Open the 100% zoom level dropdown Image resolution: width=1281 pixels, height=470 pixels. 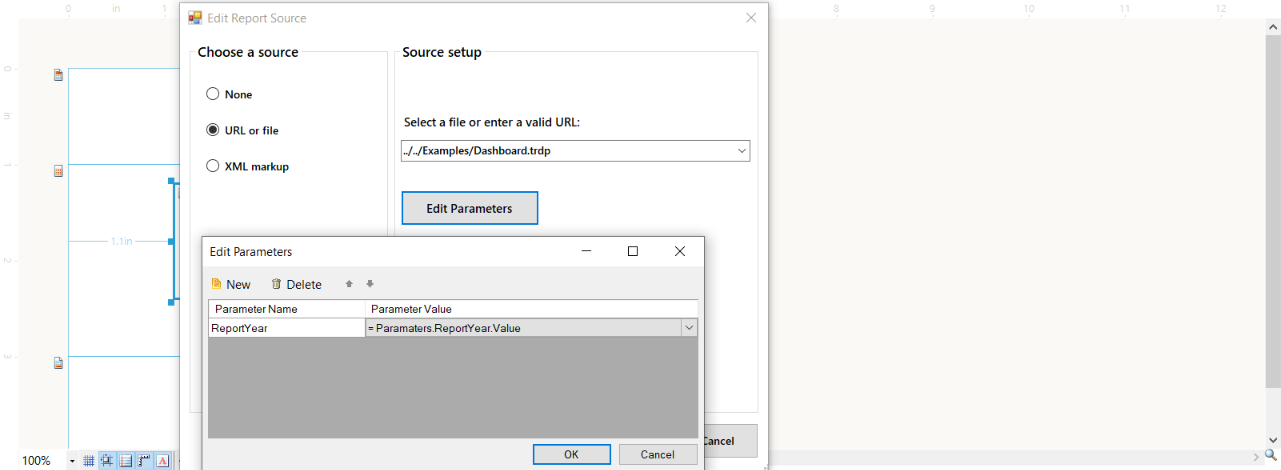pyautogui.click(x=72, y=461)
